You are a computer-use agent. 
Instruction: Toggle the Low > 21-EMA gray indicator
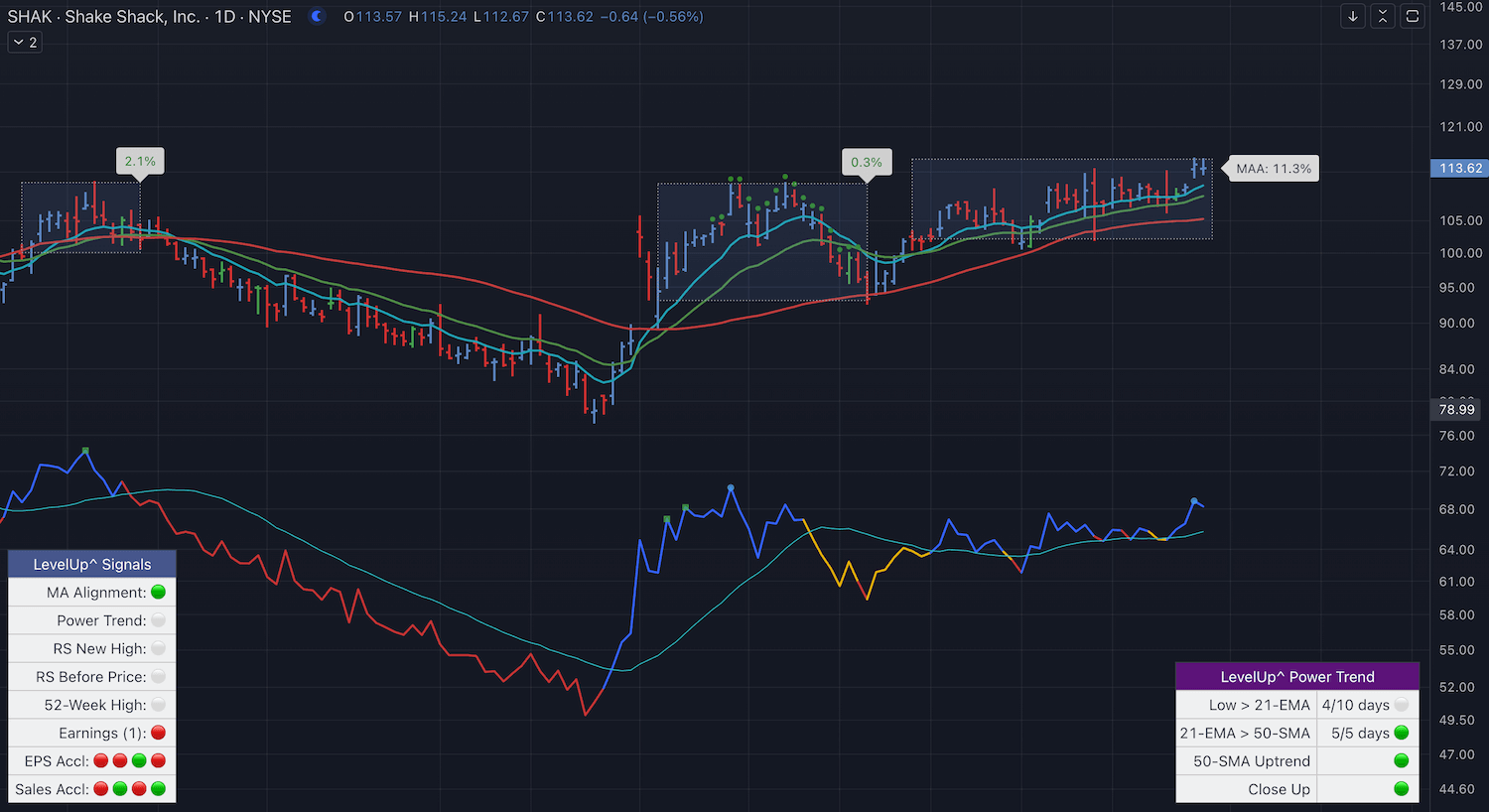(1401, 705)
